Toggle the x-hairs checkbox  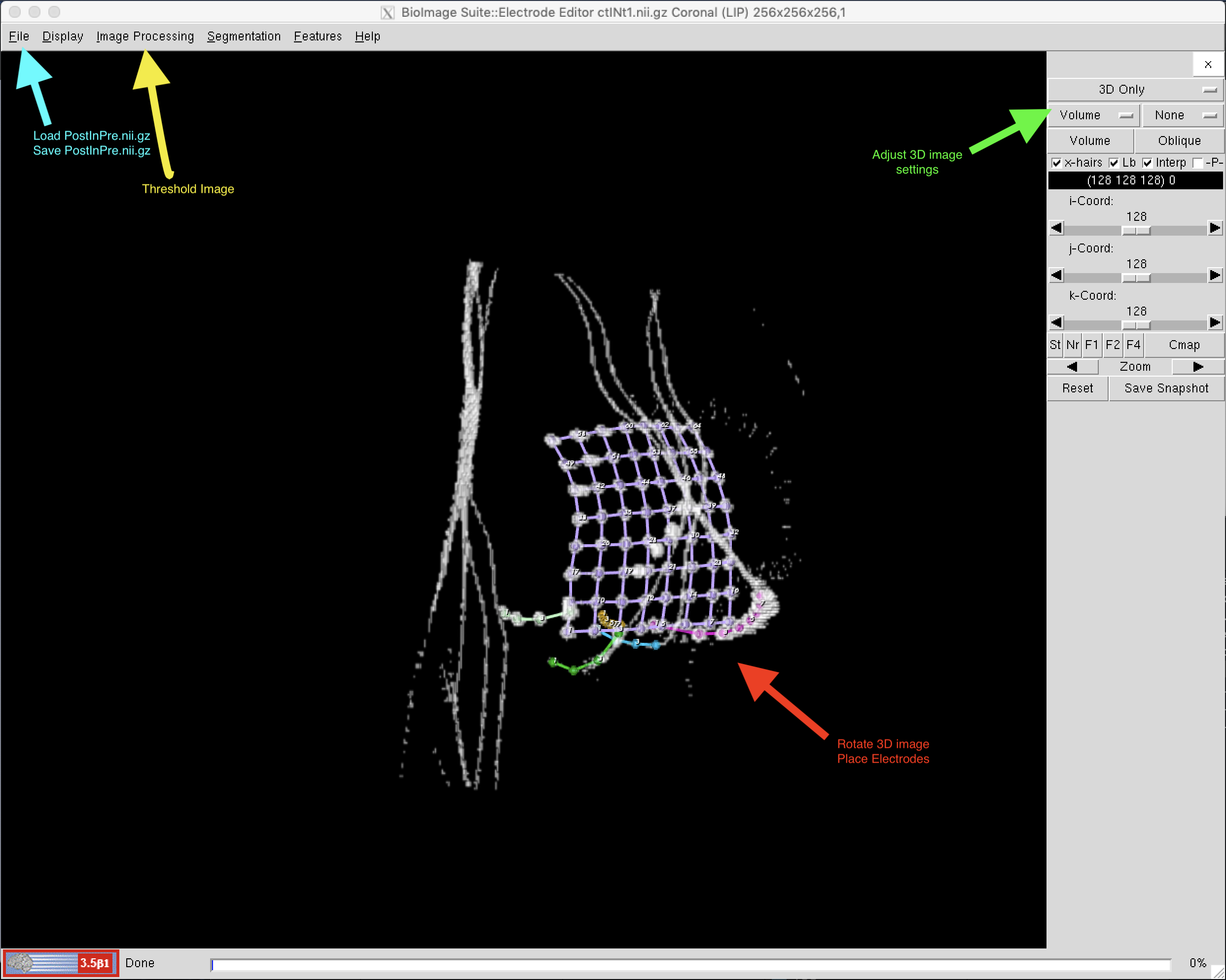1056,163
